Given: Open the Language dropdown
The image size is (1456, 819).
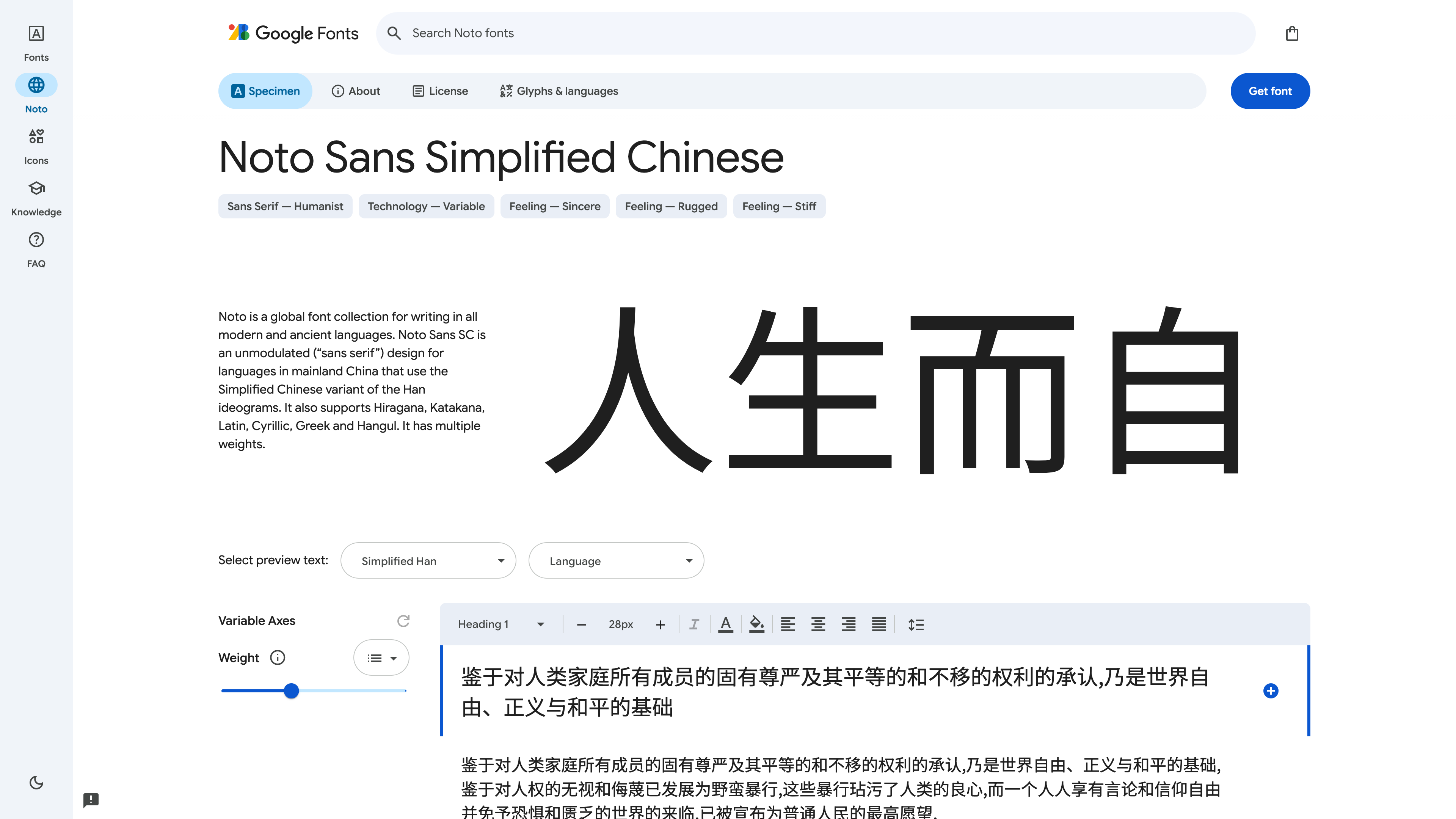Looking at the screenshot, I should pos(616,561).
